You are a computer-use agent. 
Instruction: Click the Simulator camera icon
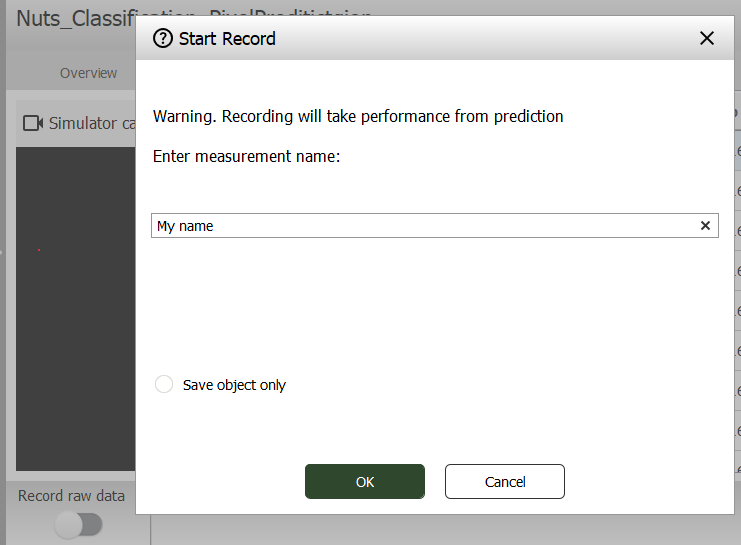[x=33, y=123]
